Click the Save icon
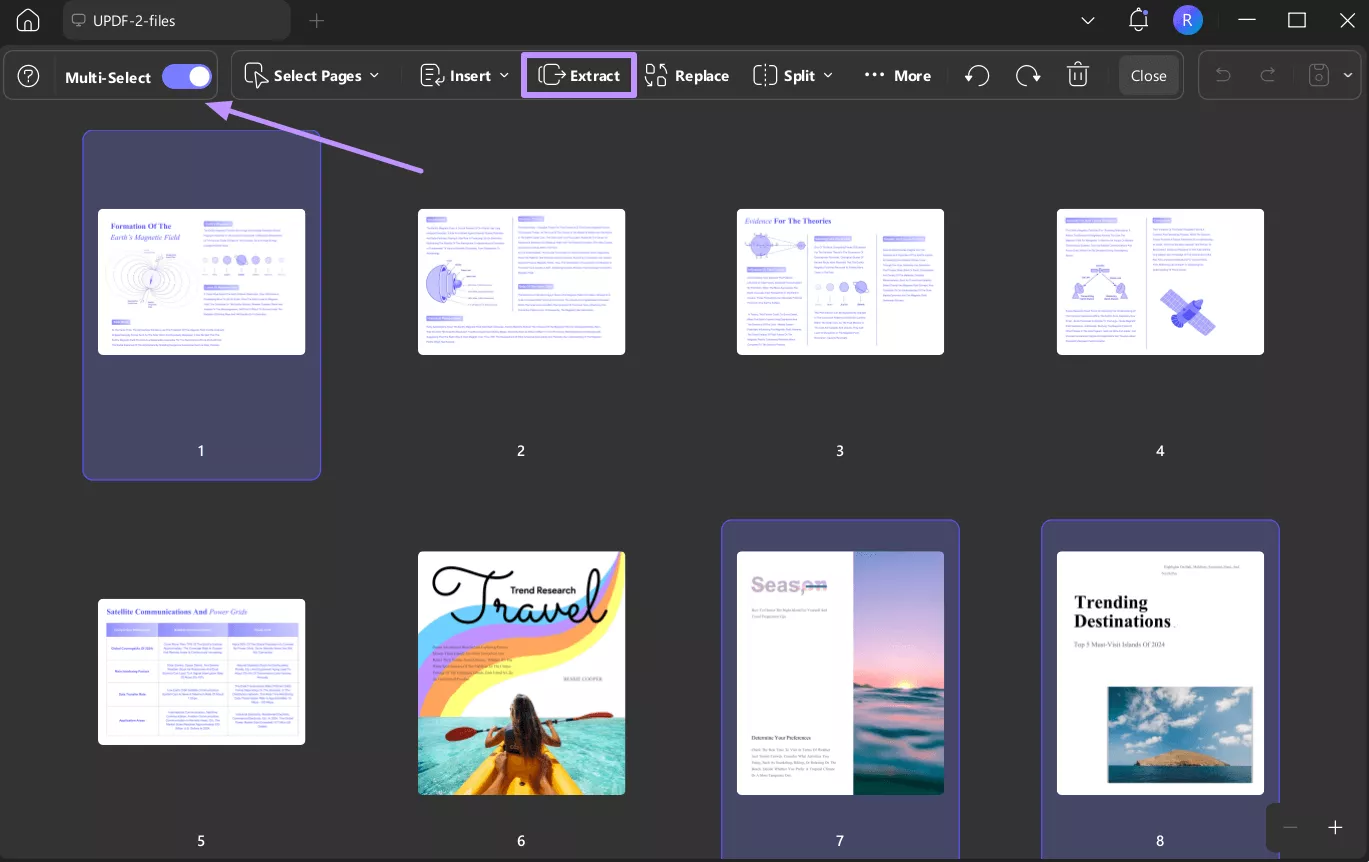Image resolution: width=1369 pixels, height=862 pixels. [1318, 75]
